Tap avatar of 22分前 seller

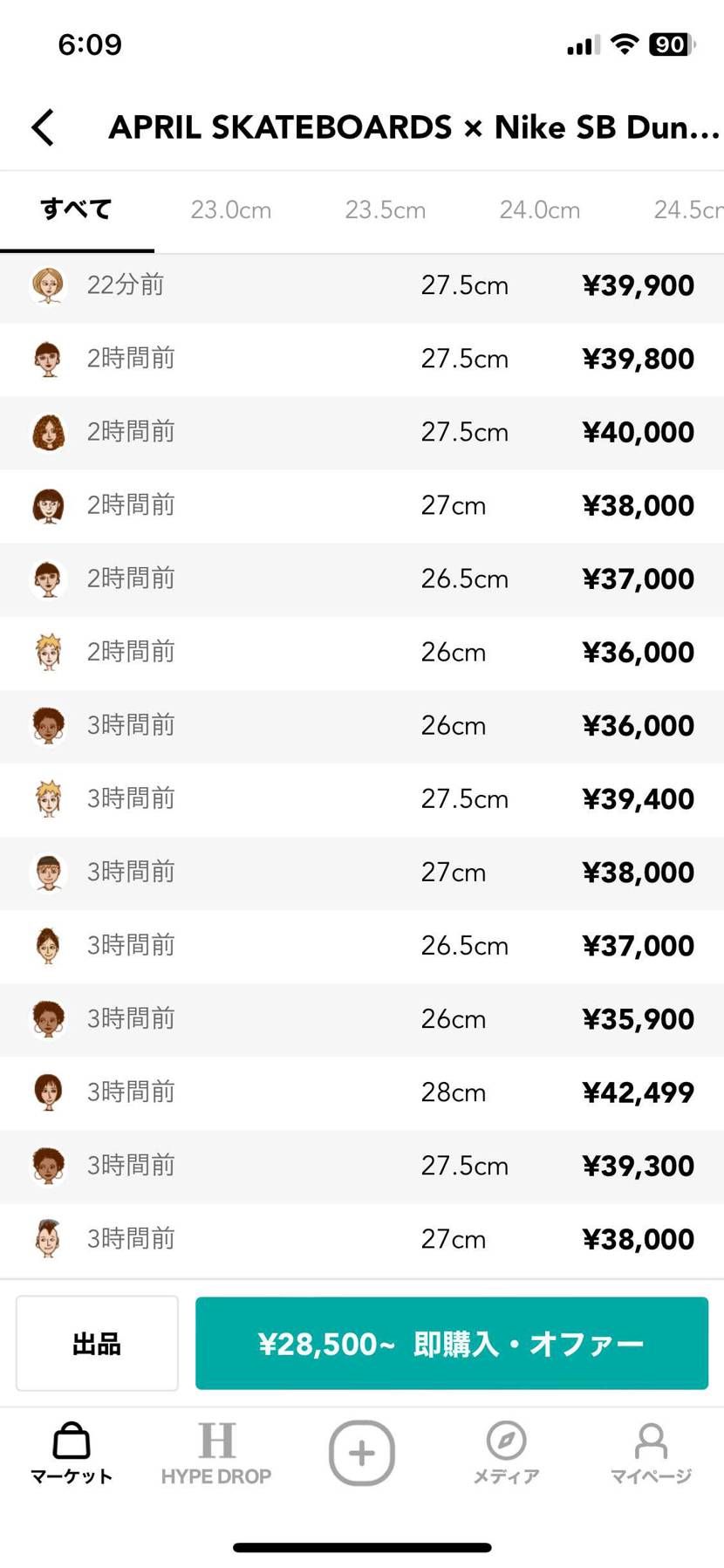click(x=49, y=285)
